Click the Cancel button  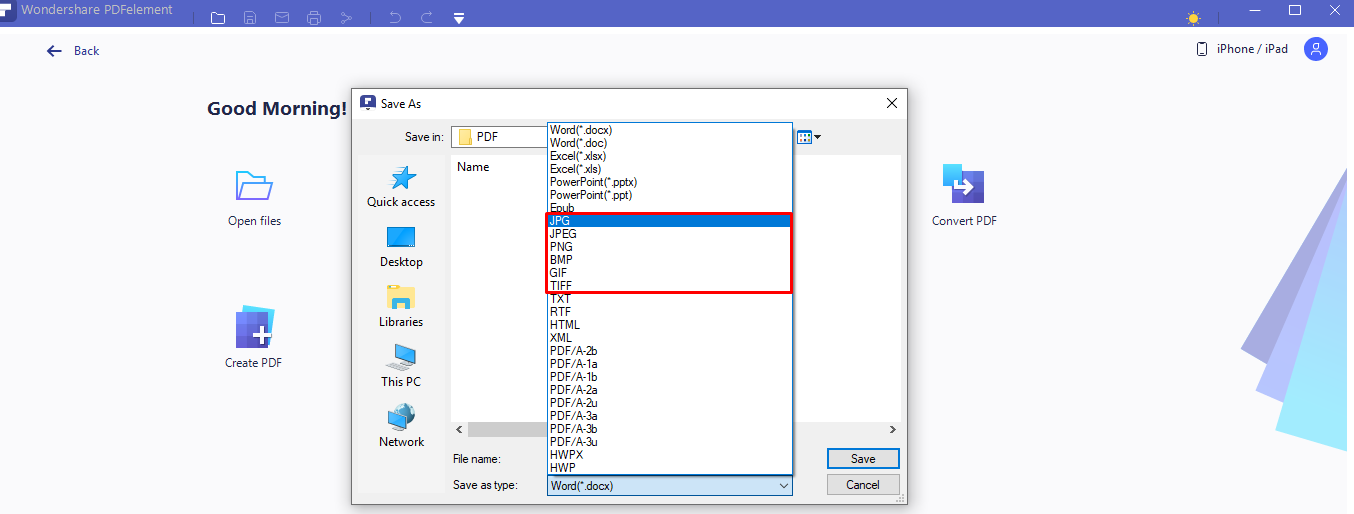(x=863, y=484)
